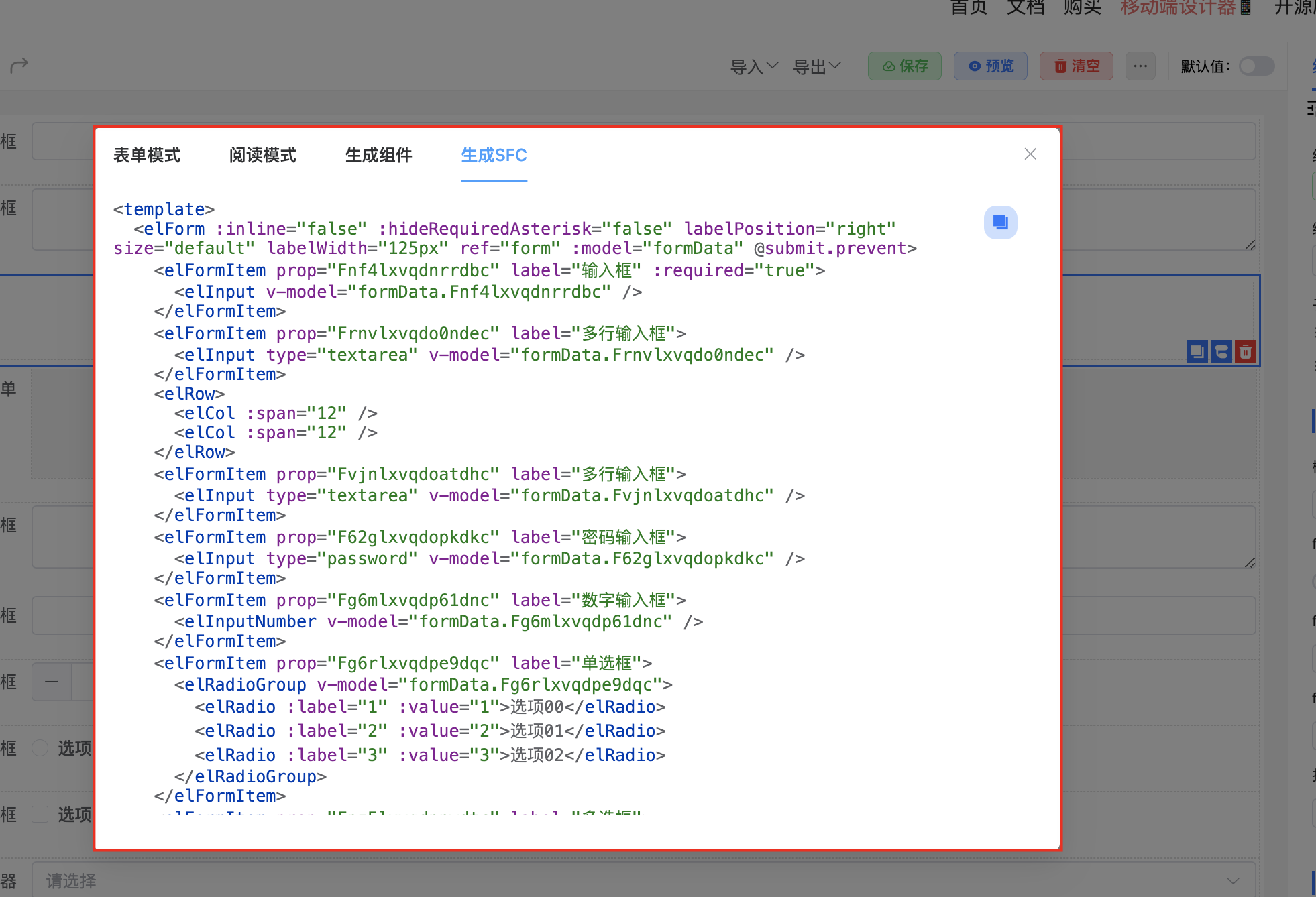Screen dimensions: 1316x897
Task: Open the more options ellipsis button
Action: 1140,66
